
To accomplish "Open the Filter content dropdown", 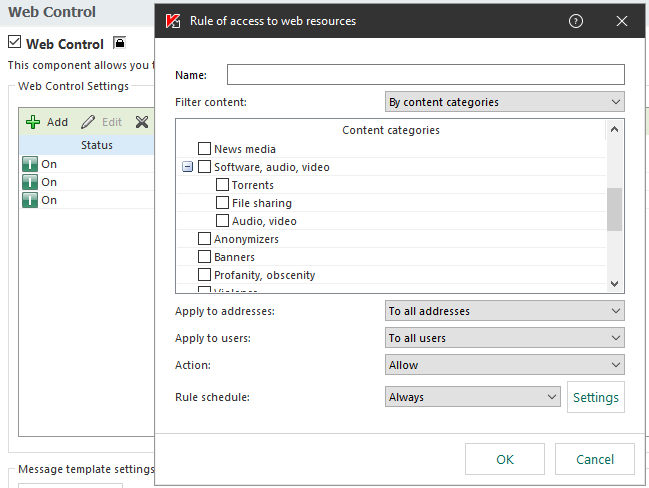I will click(504, 102).
